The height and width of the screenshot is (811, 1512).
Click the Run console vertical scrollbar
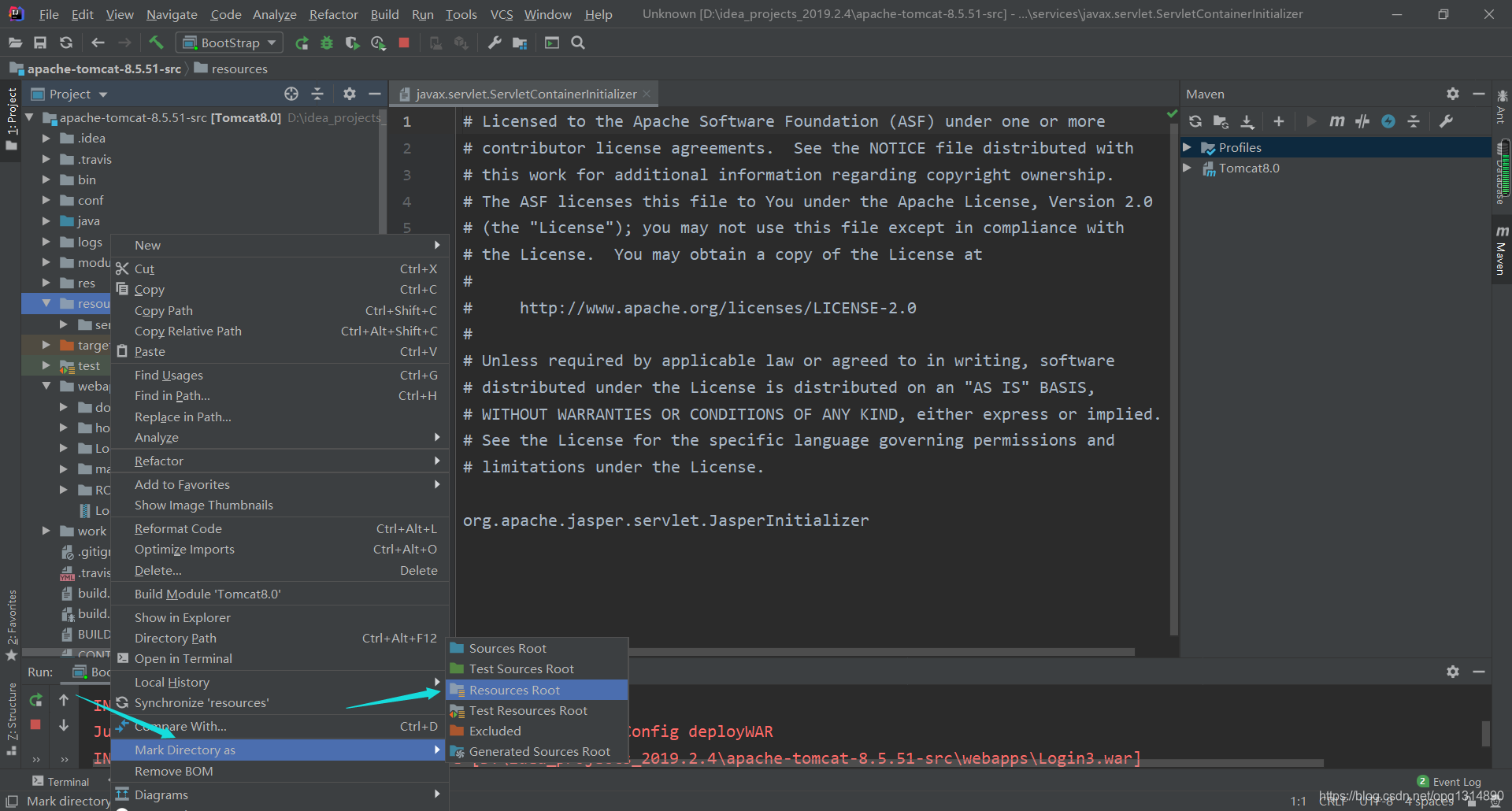tap(1486, 733)
